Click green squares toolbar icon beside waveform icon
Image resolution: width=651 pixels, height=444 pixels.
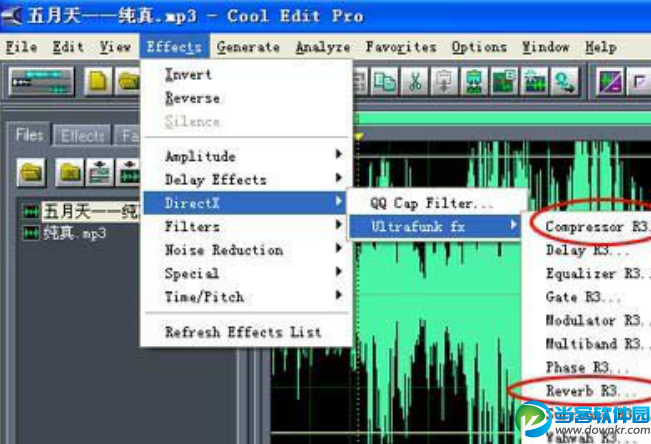coord(504,81)
